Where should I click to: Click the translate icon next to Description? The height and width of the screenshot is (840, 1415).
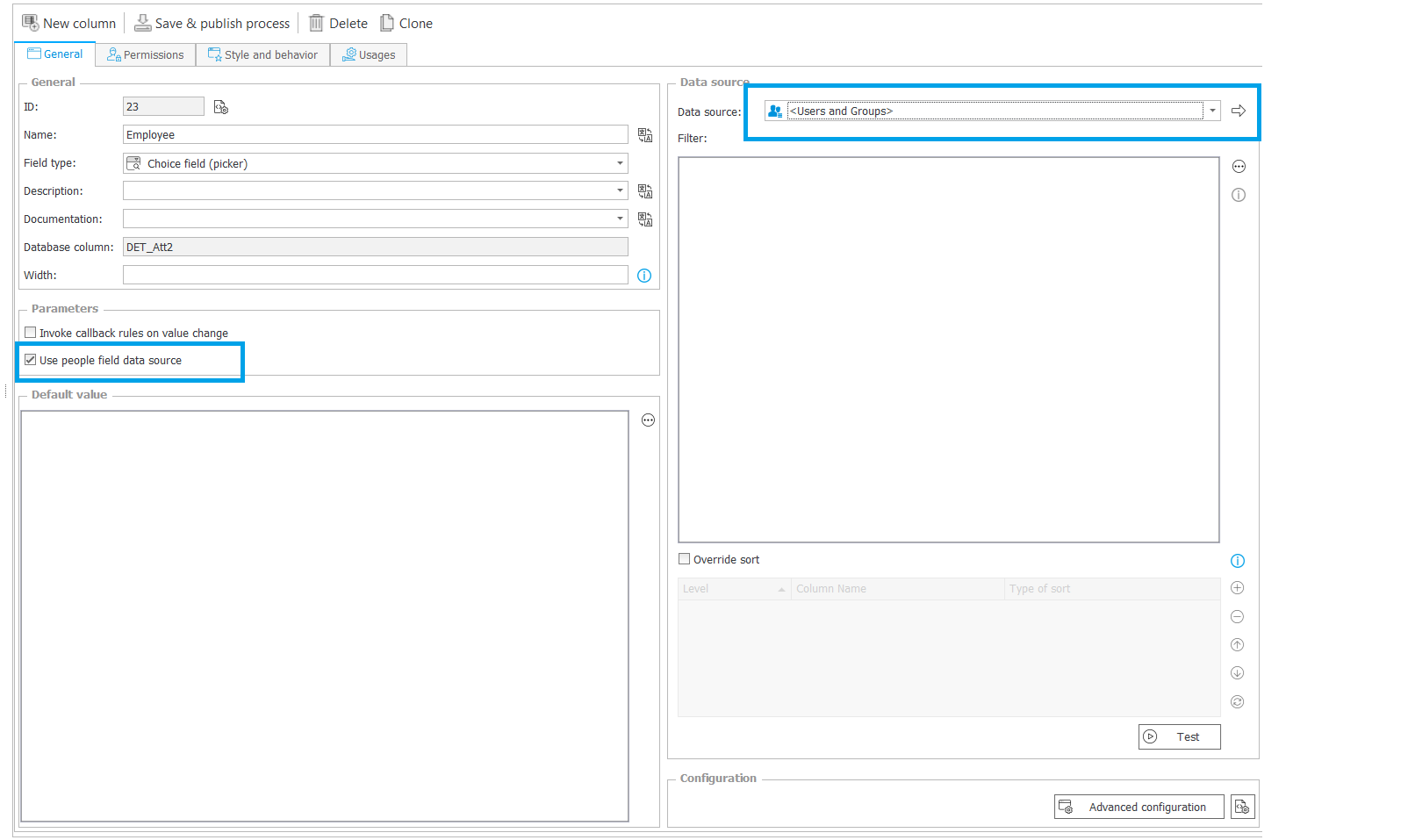pos(645,191)
